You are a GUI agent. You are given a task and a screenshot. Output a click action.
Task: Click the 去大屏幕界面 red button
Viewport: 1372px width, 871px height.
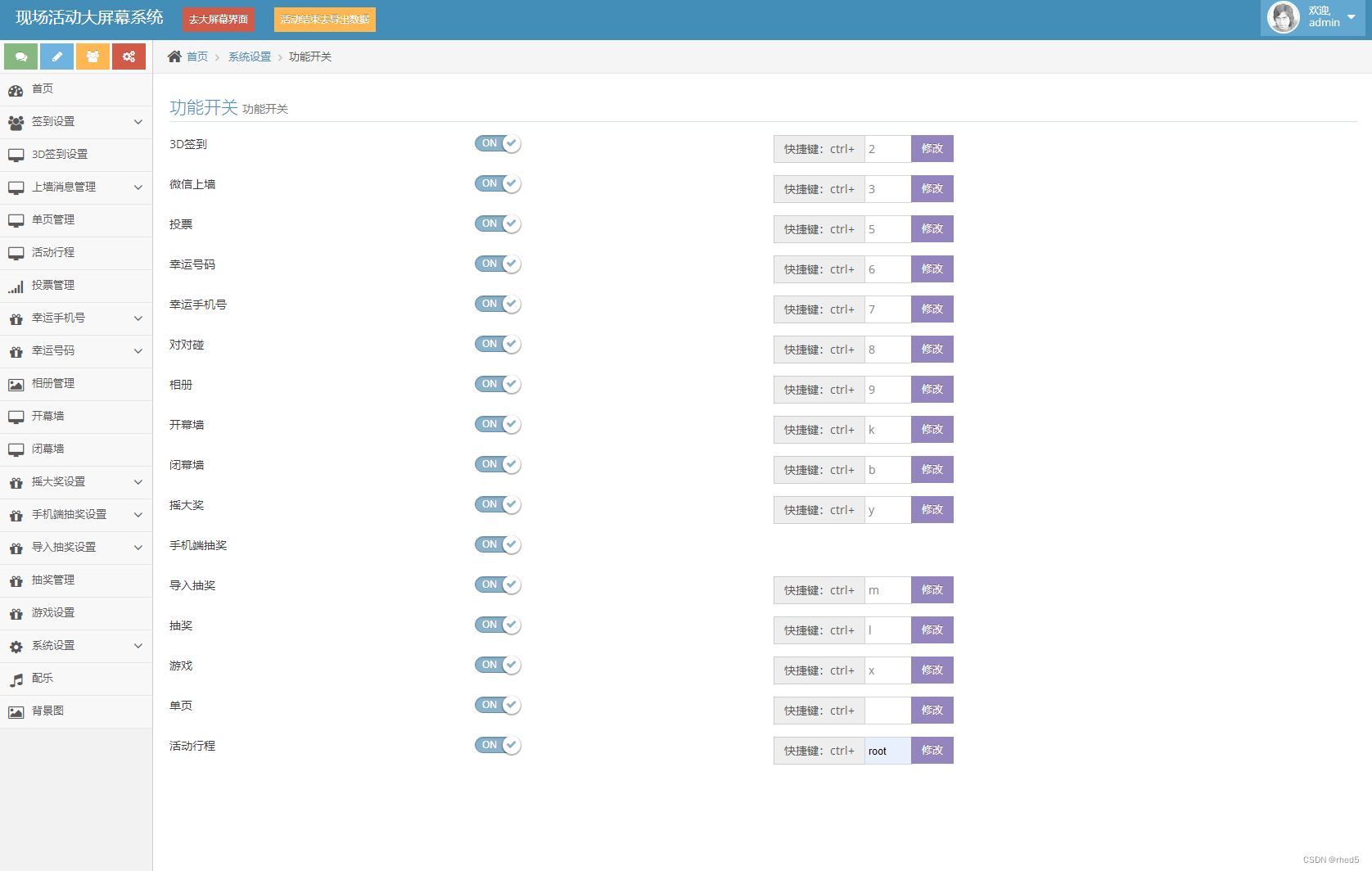coord(219,20)
